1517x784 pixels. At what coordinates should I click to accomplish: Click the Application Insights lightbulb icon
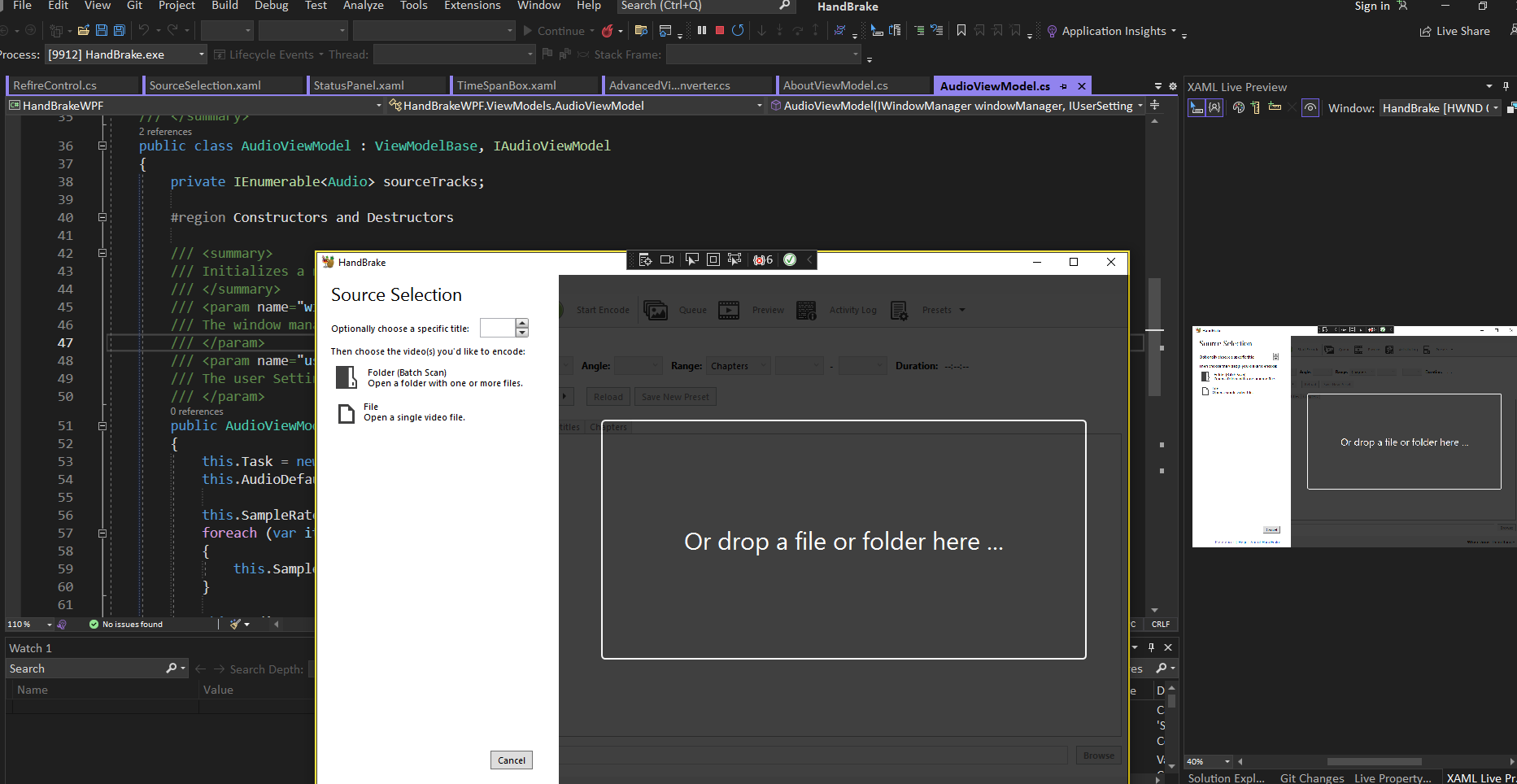coord(1052,31)
